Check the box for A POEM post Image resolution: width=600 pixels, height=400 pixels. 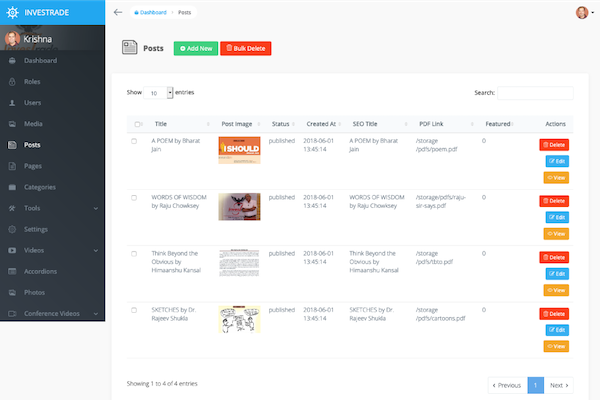tap(134, 141)
